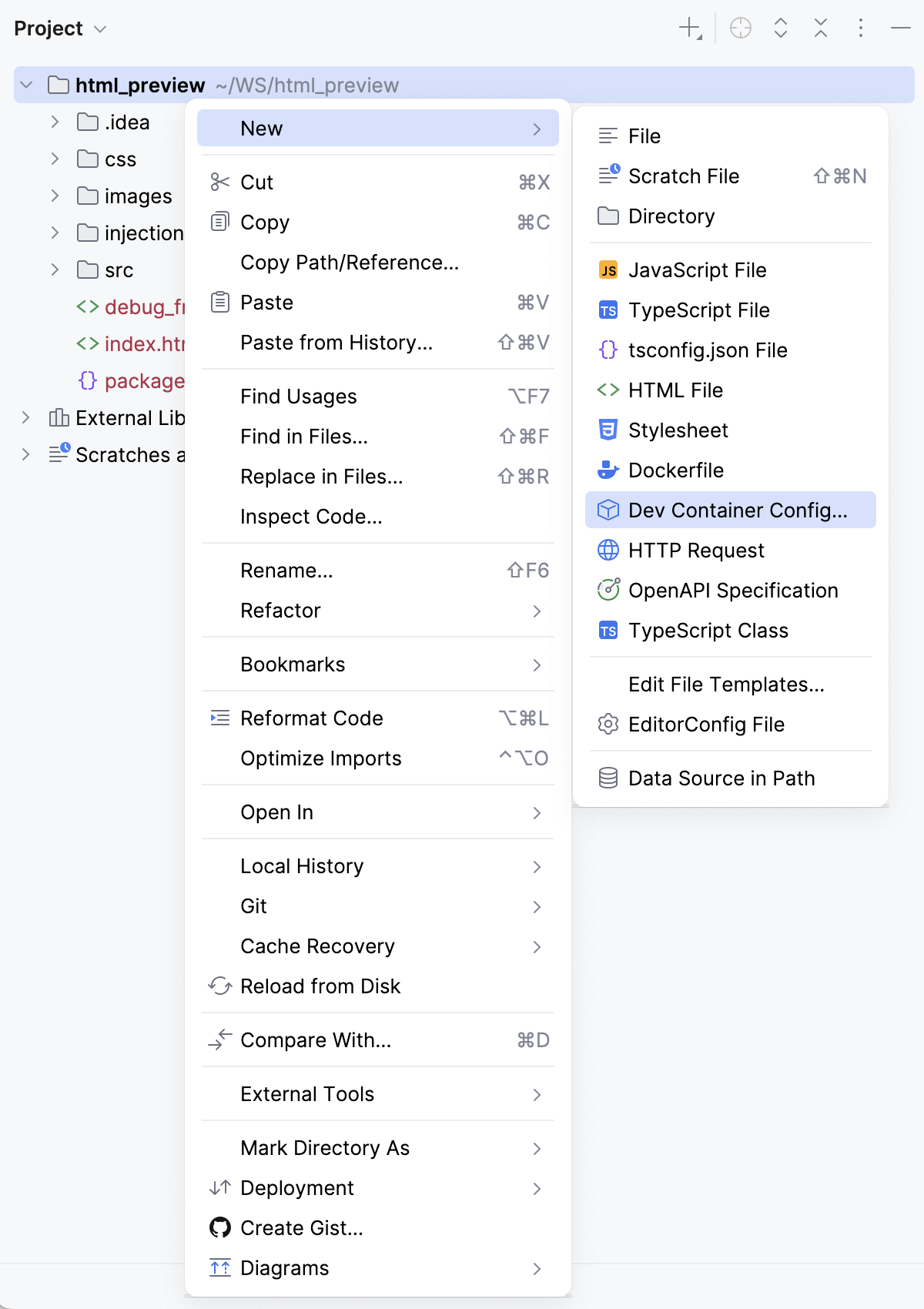Image resolution: width=924 pixels, height=1309 pixels.
Task: Click the EditorConfig File gear icon
Action: pos(608,725)
